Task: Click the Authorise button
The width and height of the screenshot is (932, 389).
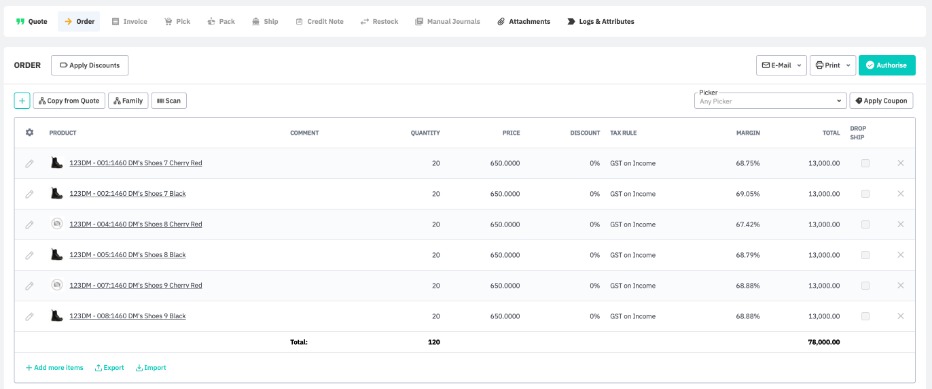Action: tap(887, 65)
